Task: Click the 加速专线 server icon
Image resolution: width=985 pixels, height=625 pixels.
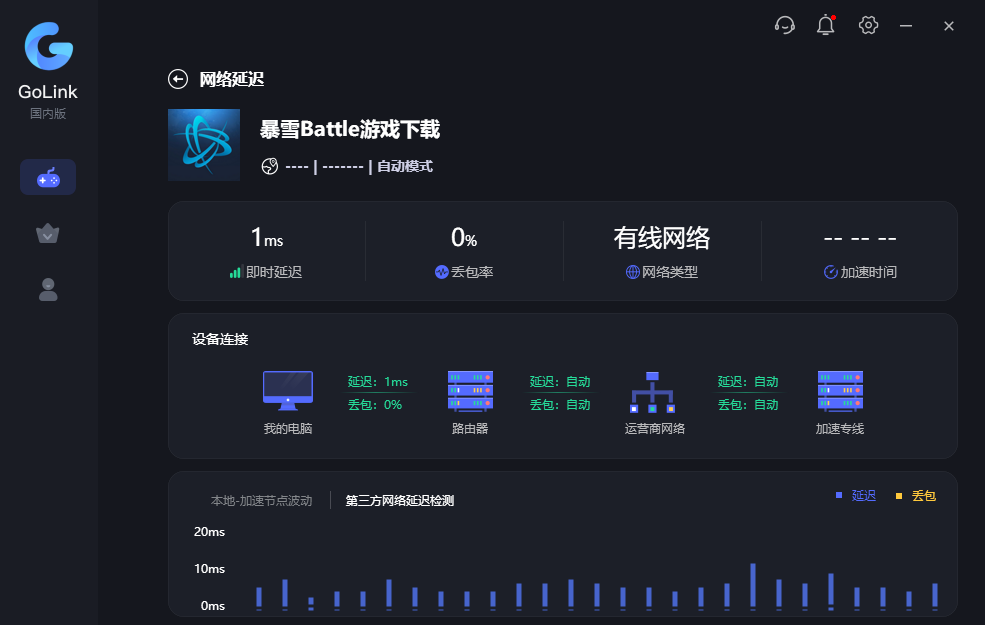Action: (x=840, y=391)
